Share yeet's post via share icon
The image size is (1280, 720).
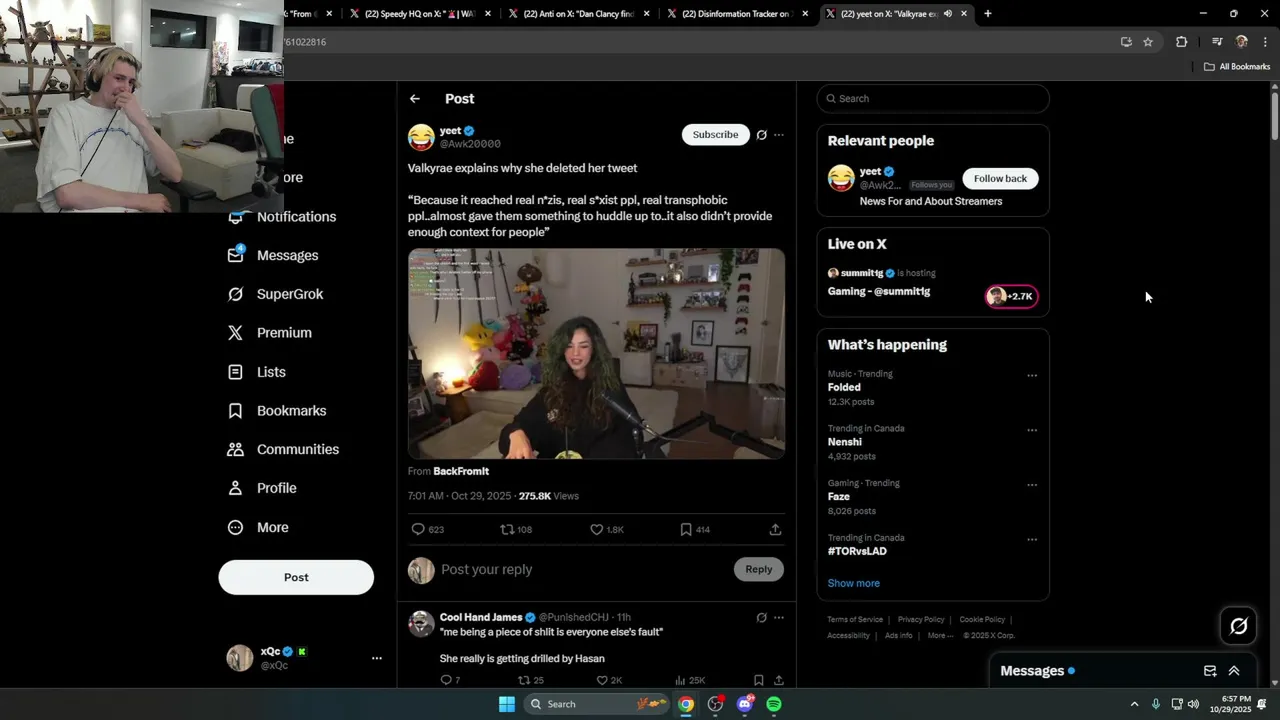click(775, 529)
